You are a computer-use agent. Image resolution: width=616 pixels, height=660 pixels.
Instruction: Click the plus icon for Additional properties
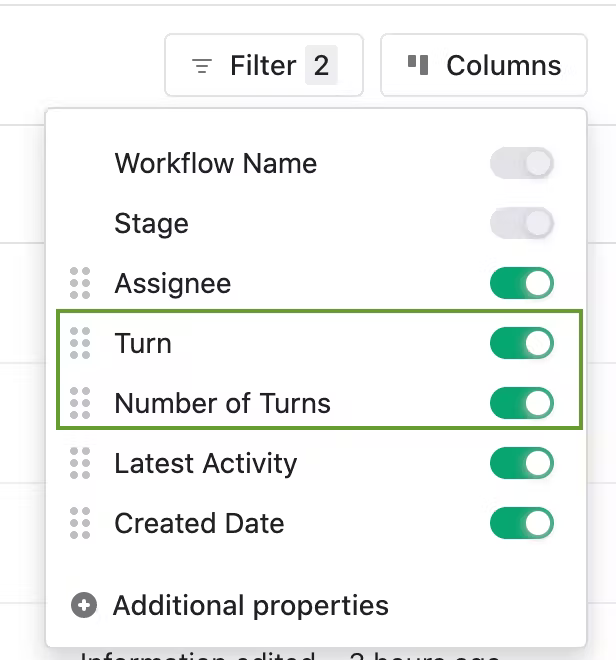pyautogui.click(x=85, y=605)
